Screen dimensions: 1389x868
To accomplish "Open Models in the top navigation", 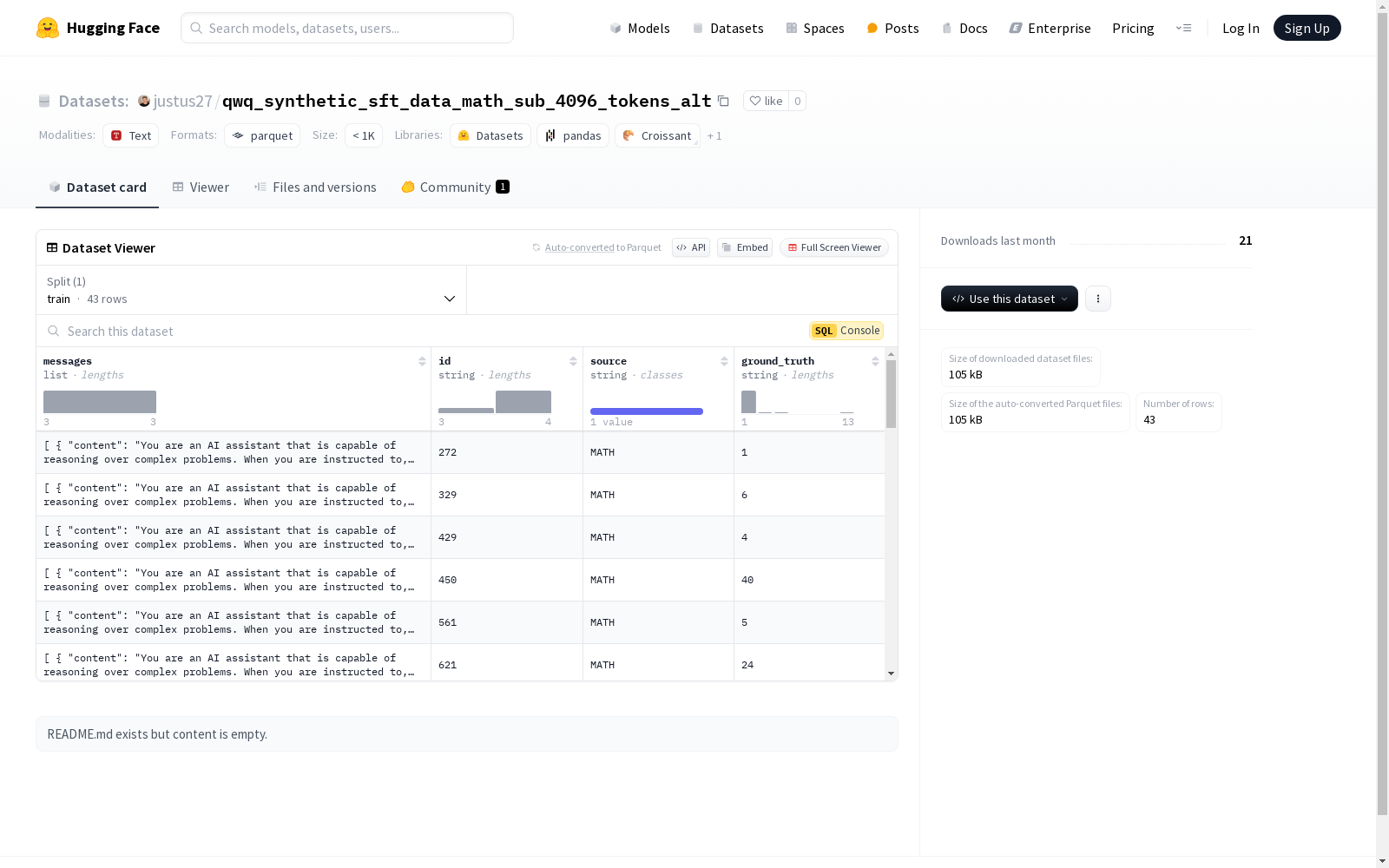I will (x=640, y=28).
